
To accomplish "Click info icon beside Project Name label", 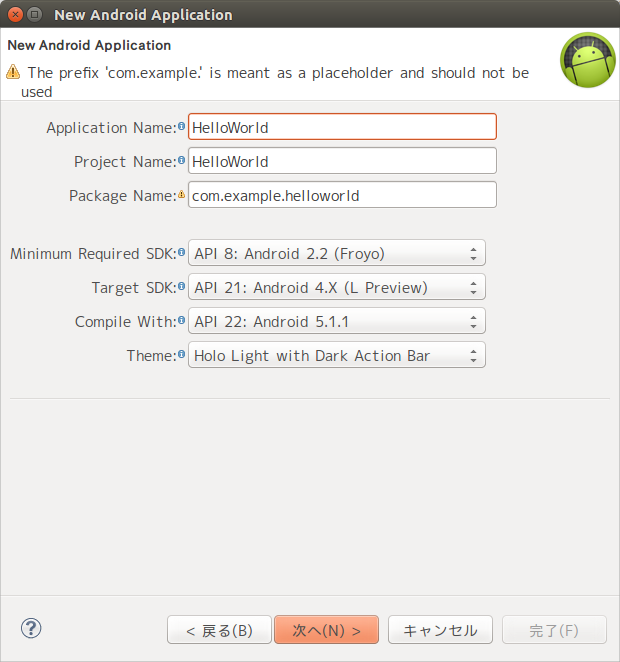I will (x=181, y=160).
